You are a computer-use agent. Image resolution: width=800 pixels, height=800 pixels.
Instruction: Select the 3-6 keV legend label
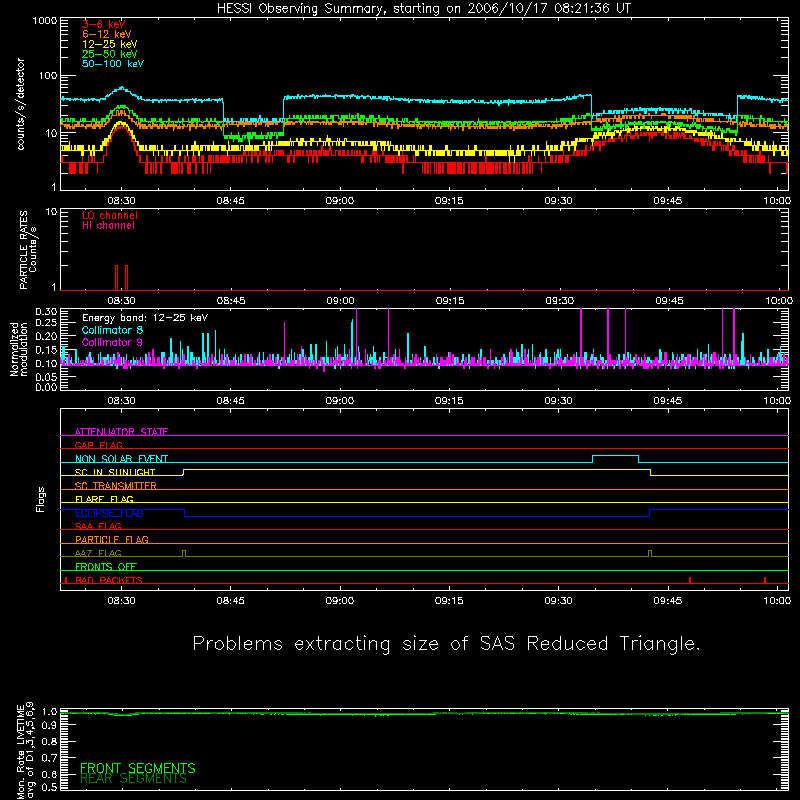click(103, 24)
